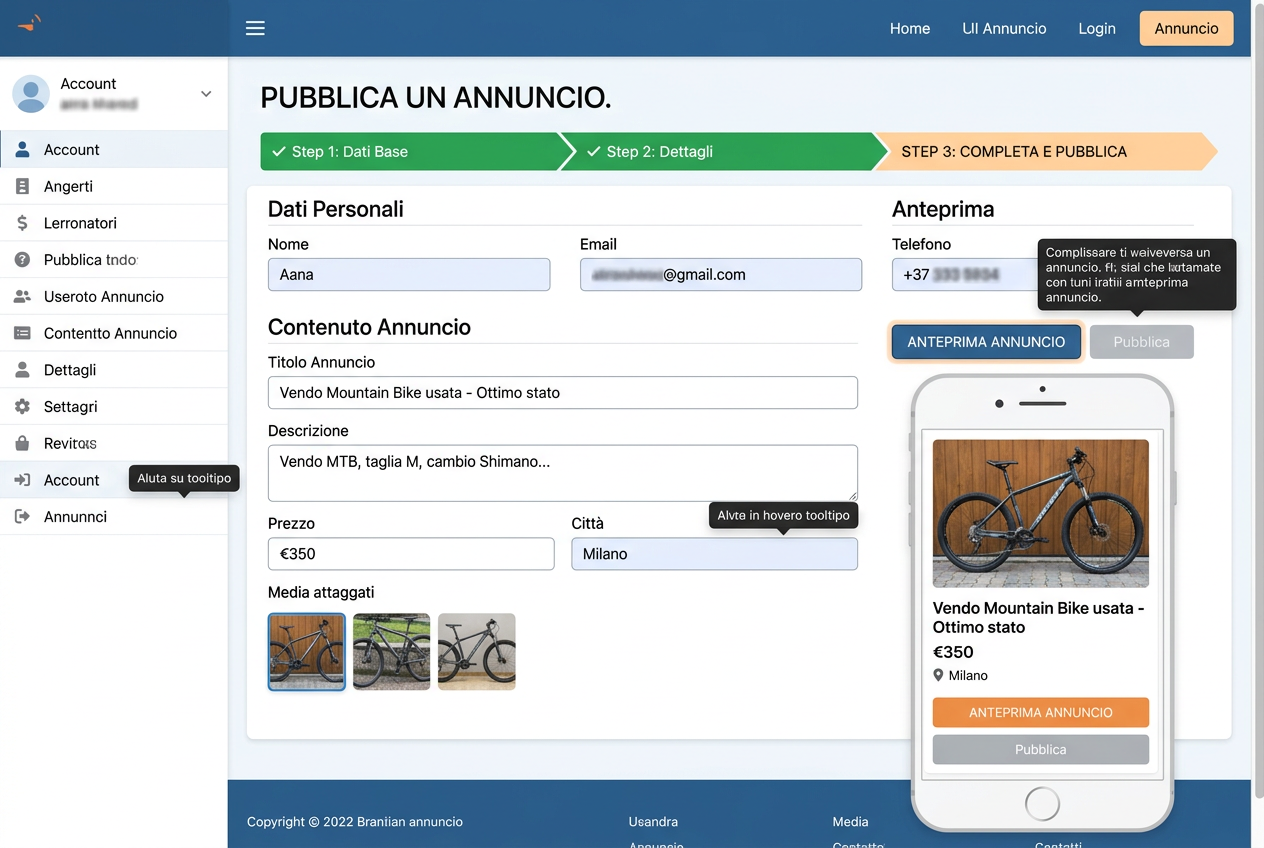
Task: Click orange ANTEPRIMA ANNUNCIO in phone preview
Action: (1040, 713)
